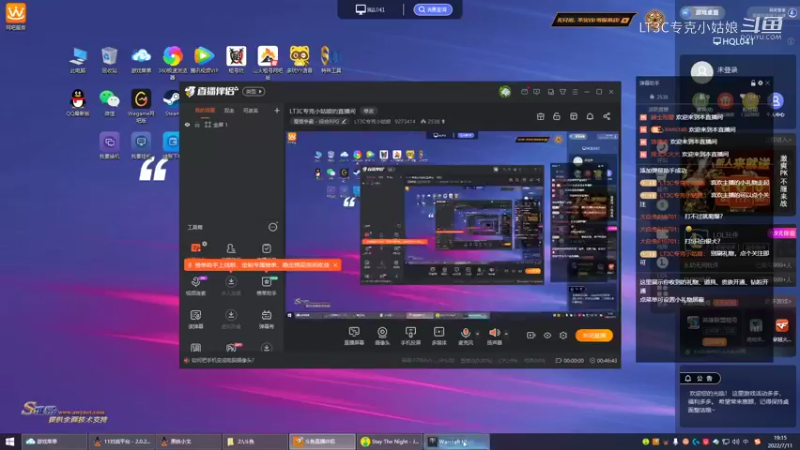Open the QQ penguin desktop icon
800x450 pixels.
click(78, 102)
